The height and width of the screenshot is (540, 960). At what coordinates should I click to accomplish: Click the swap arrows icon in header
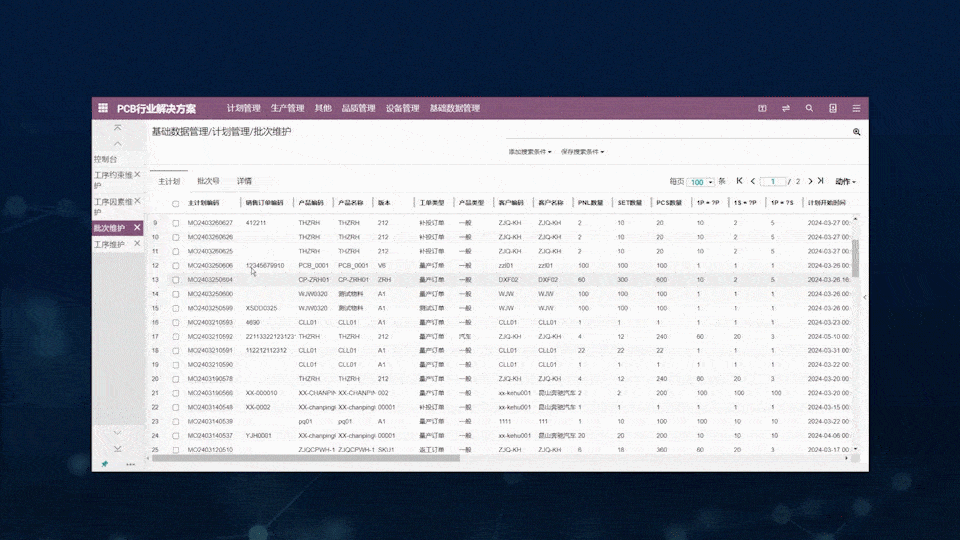(786, 108)
